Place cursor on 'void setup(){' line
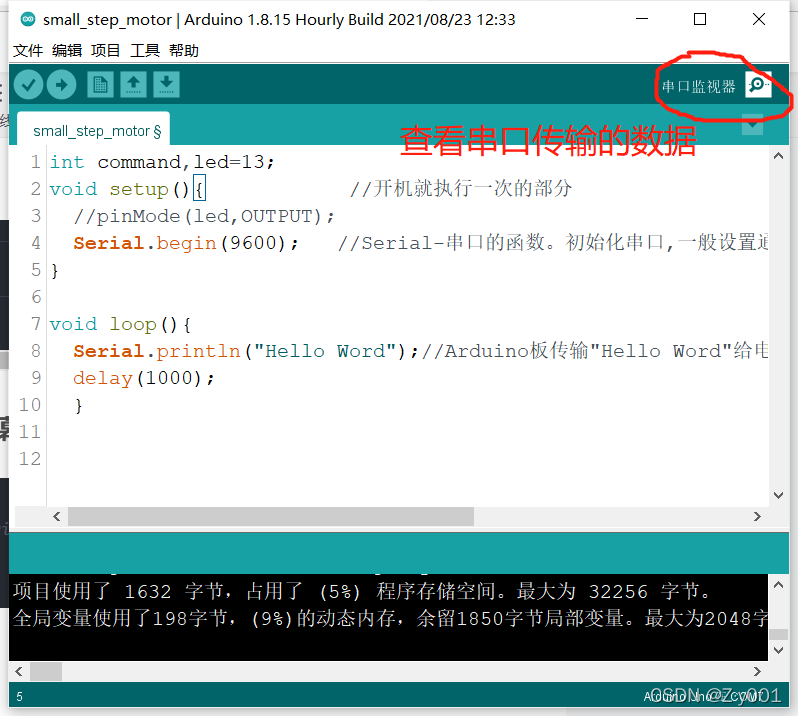The image size is (798, 716). [x=127, y=189]
